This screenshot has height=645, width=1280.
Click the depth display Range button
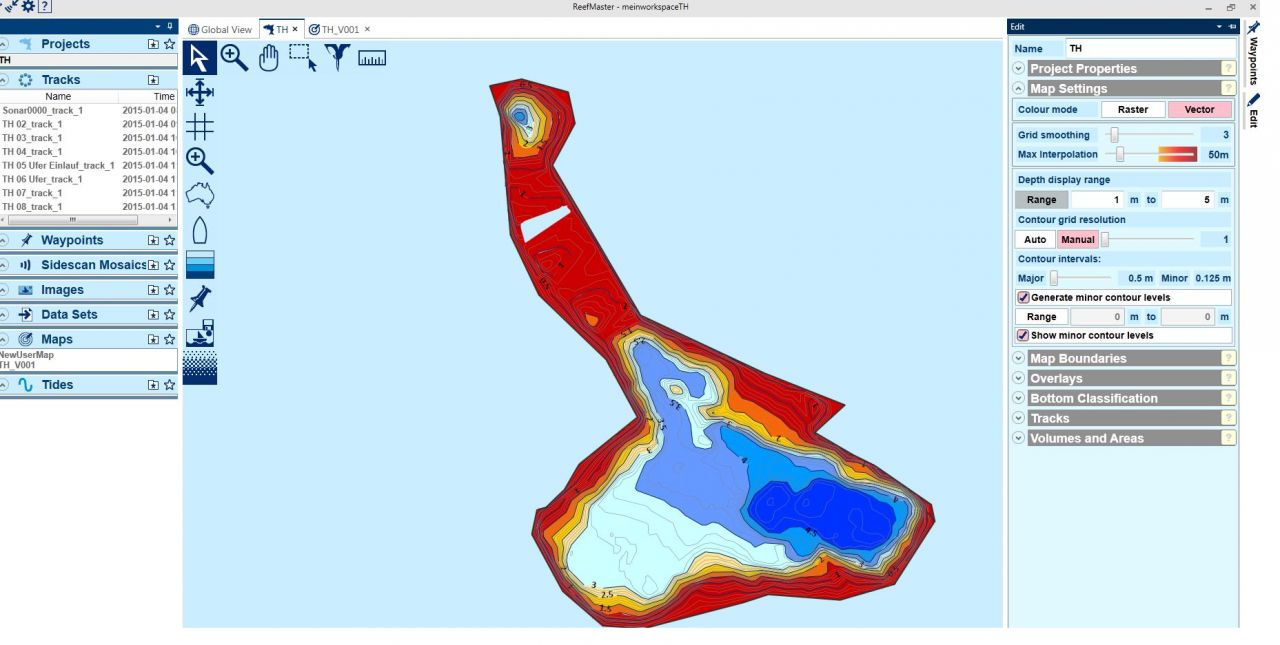[x=1041, y=200]
